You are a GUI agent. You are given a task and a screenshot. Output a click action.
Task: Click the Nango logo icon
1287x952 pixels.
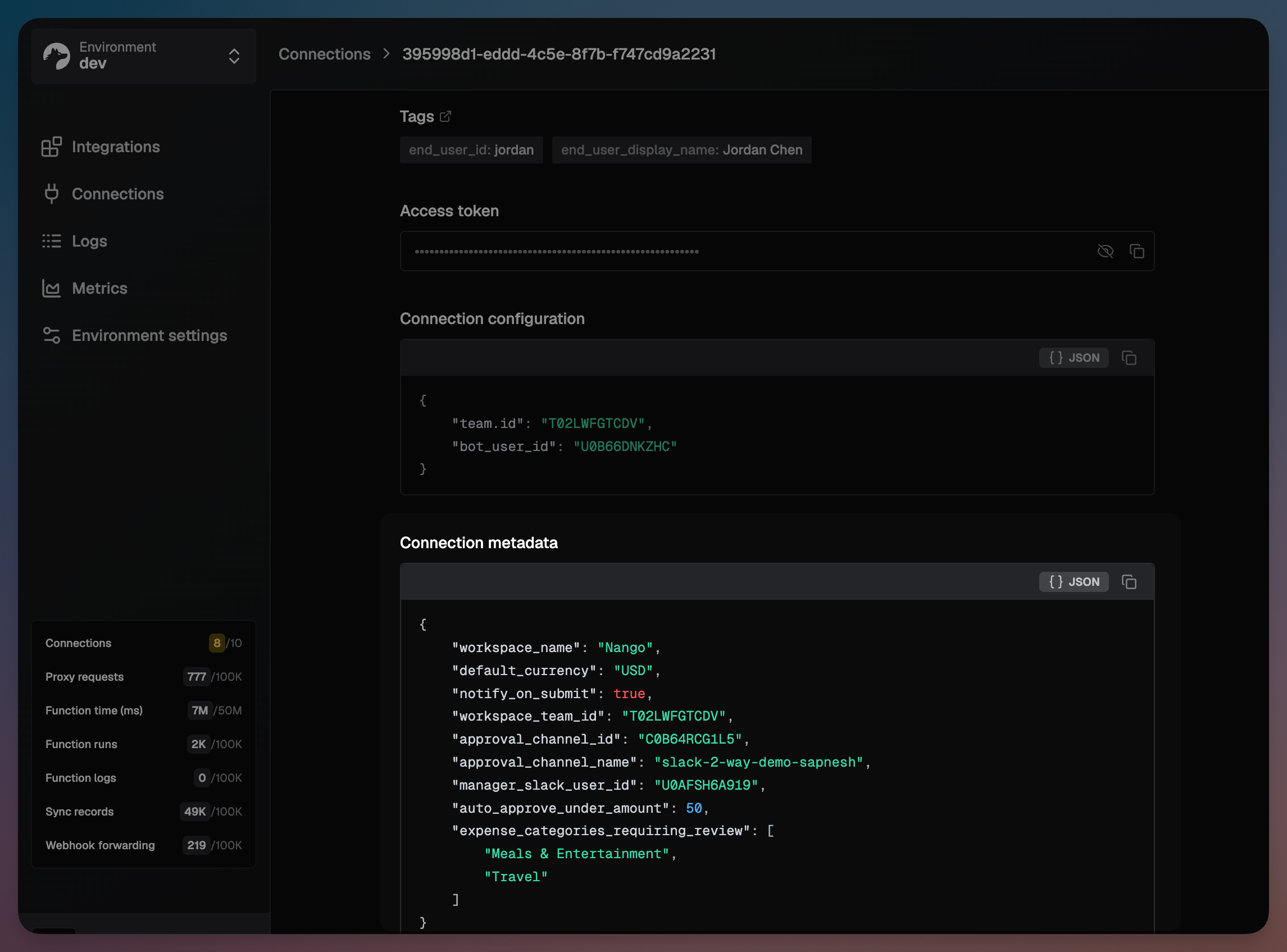(x=57, y=56)
